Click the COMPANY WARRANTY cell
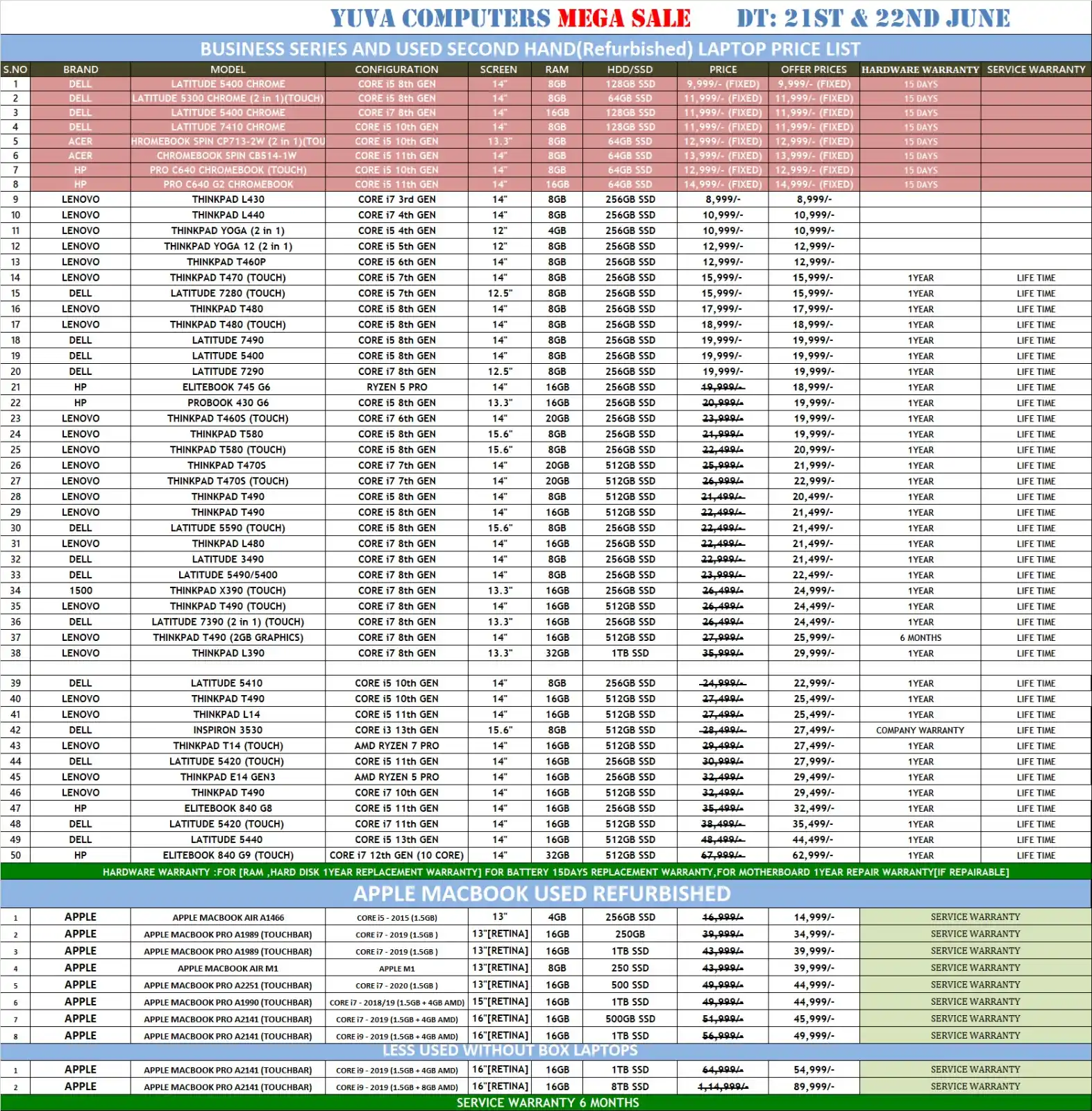Screen dimensions: 1092x1111 (920, 730)
